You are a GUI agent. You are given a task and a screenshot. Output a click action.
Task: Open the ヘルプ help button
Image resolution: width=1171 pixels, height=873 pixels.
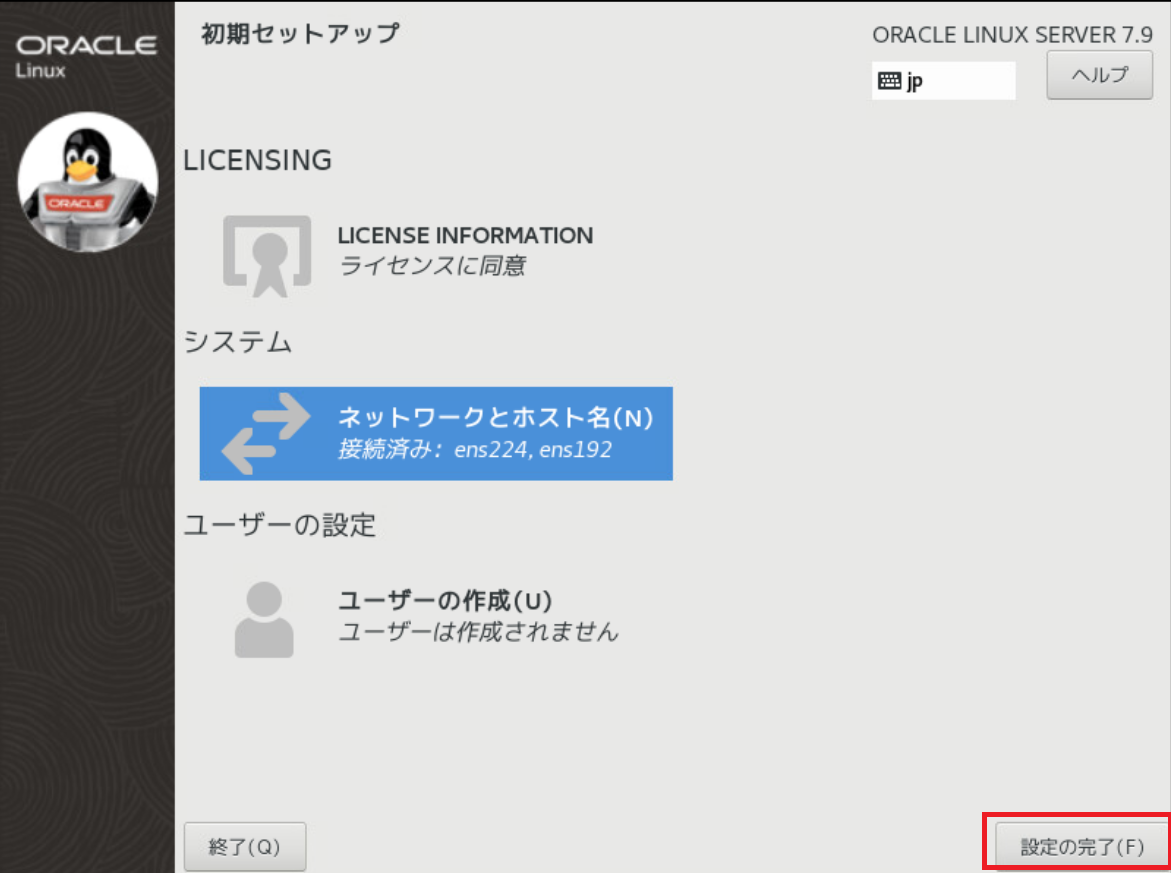point(1099,75)
